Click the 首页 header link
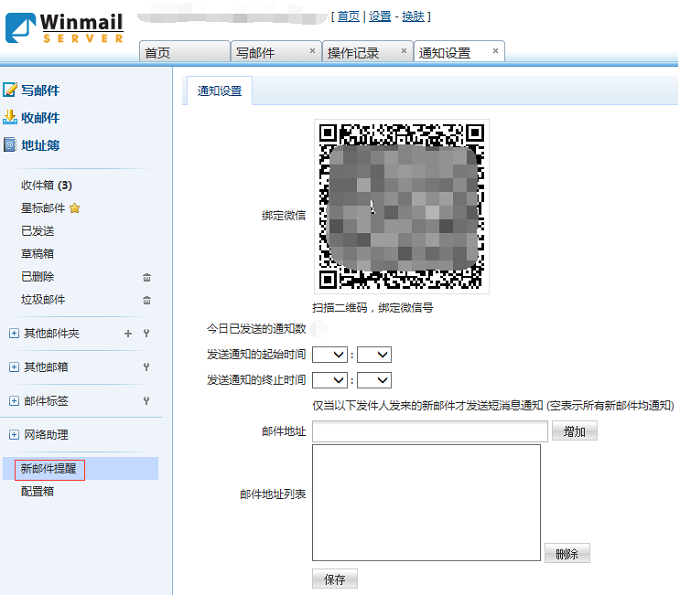This screenshot has width=680, height=595. [x=349, y=16]
